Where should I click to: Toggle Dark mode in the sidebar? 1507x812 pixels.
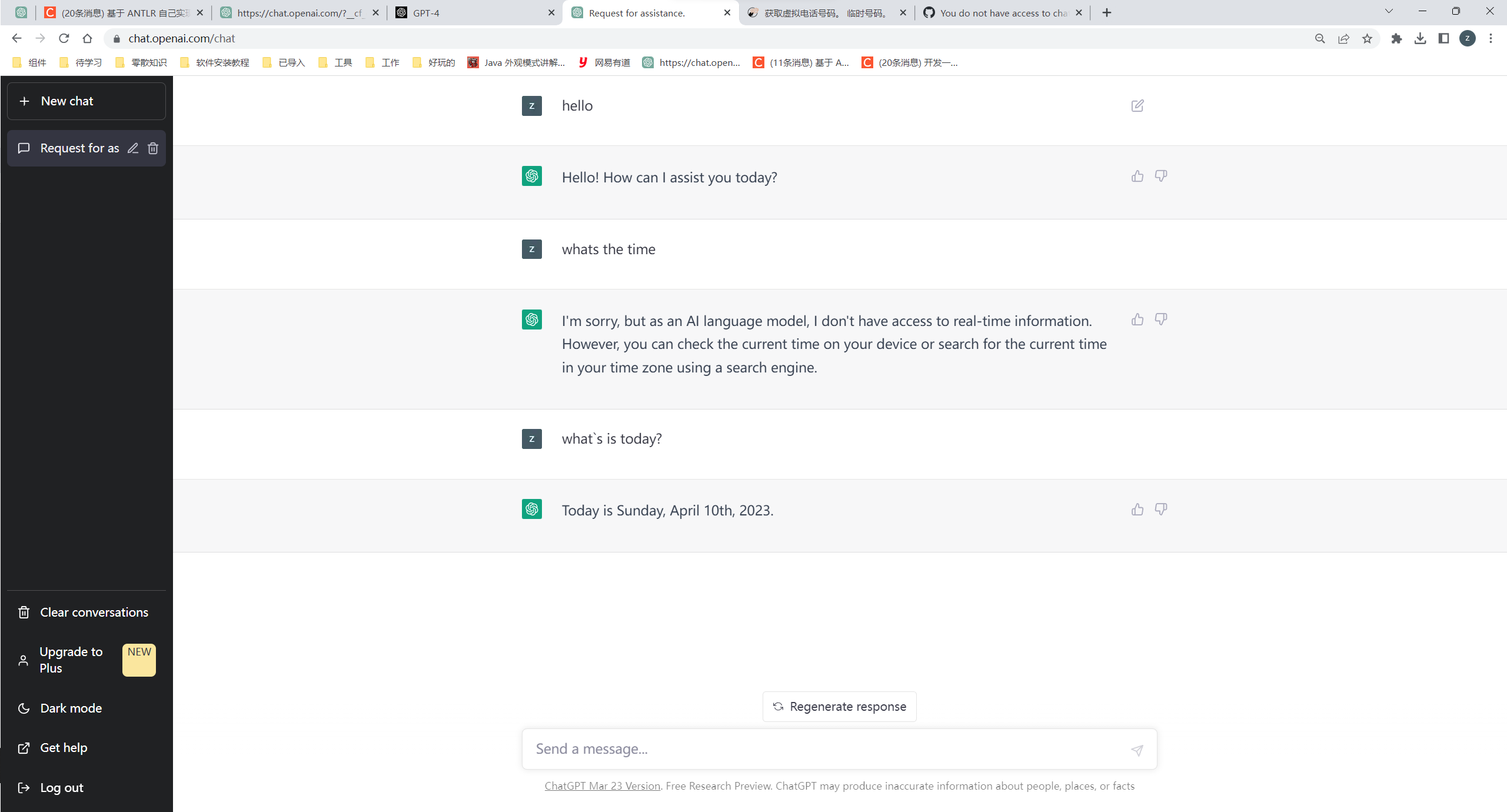click(x=71, y=708)
